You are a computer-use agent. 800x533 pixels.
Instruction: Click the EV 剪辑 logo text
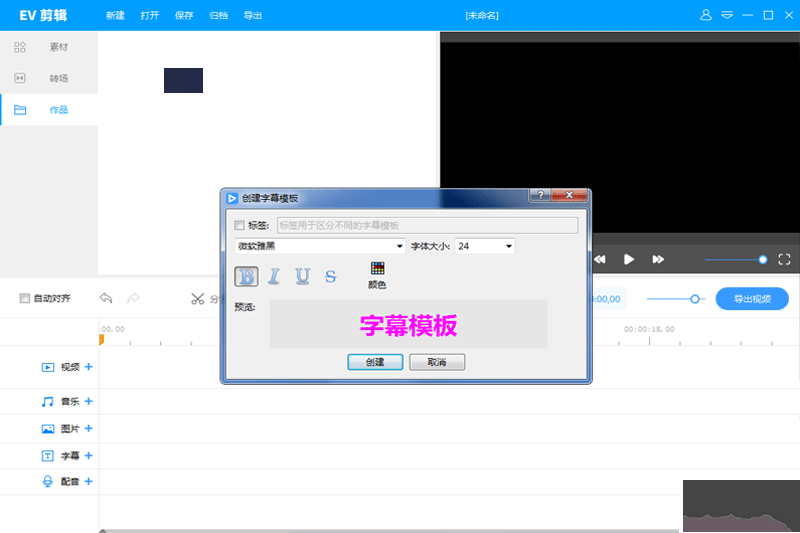43,15
